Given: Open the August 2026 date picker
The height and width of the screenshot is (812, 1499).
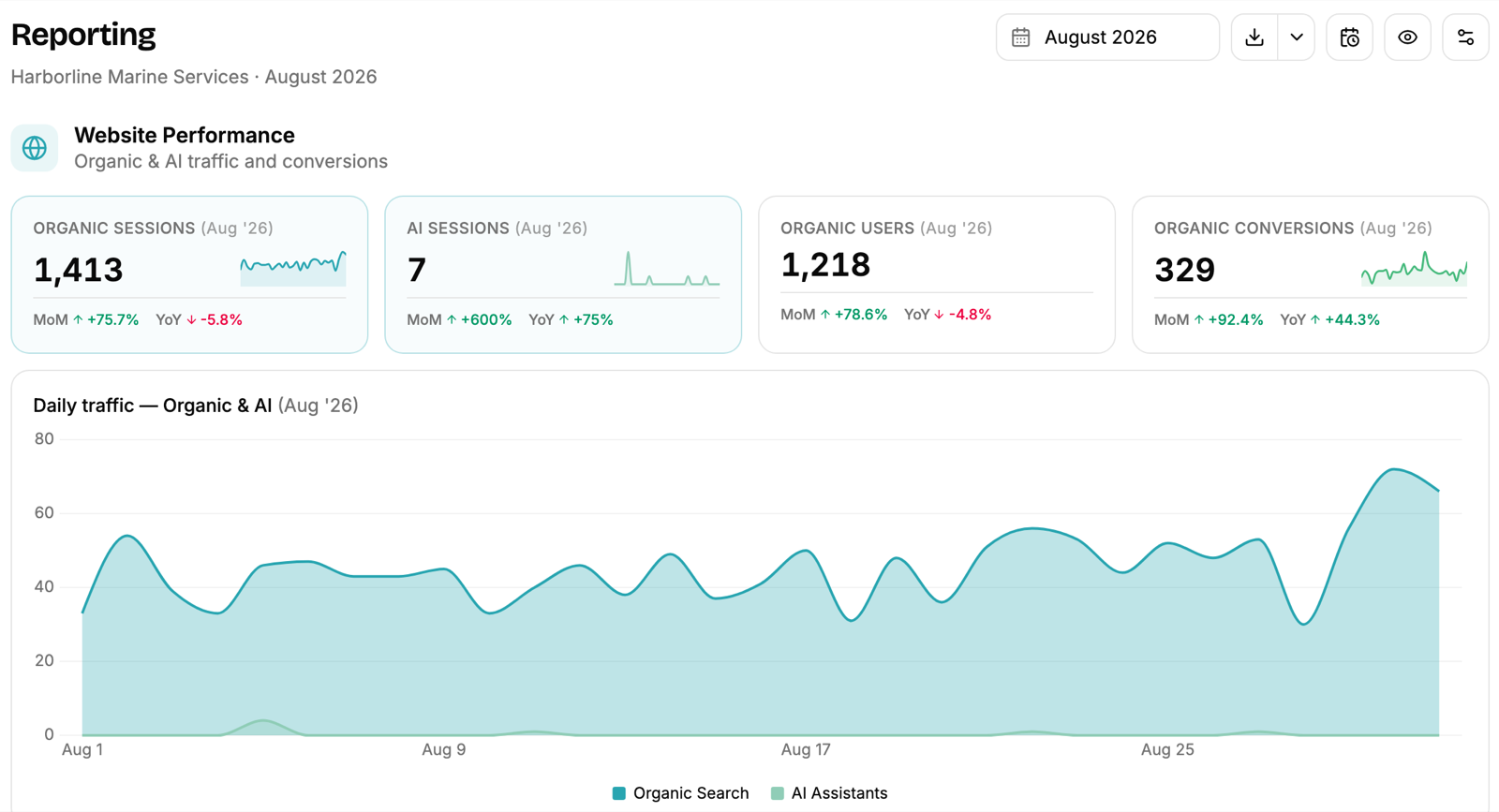Looking at the screenshot, I should click(1107, 37).
